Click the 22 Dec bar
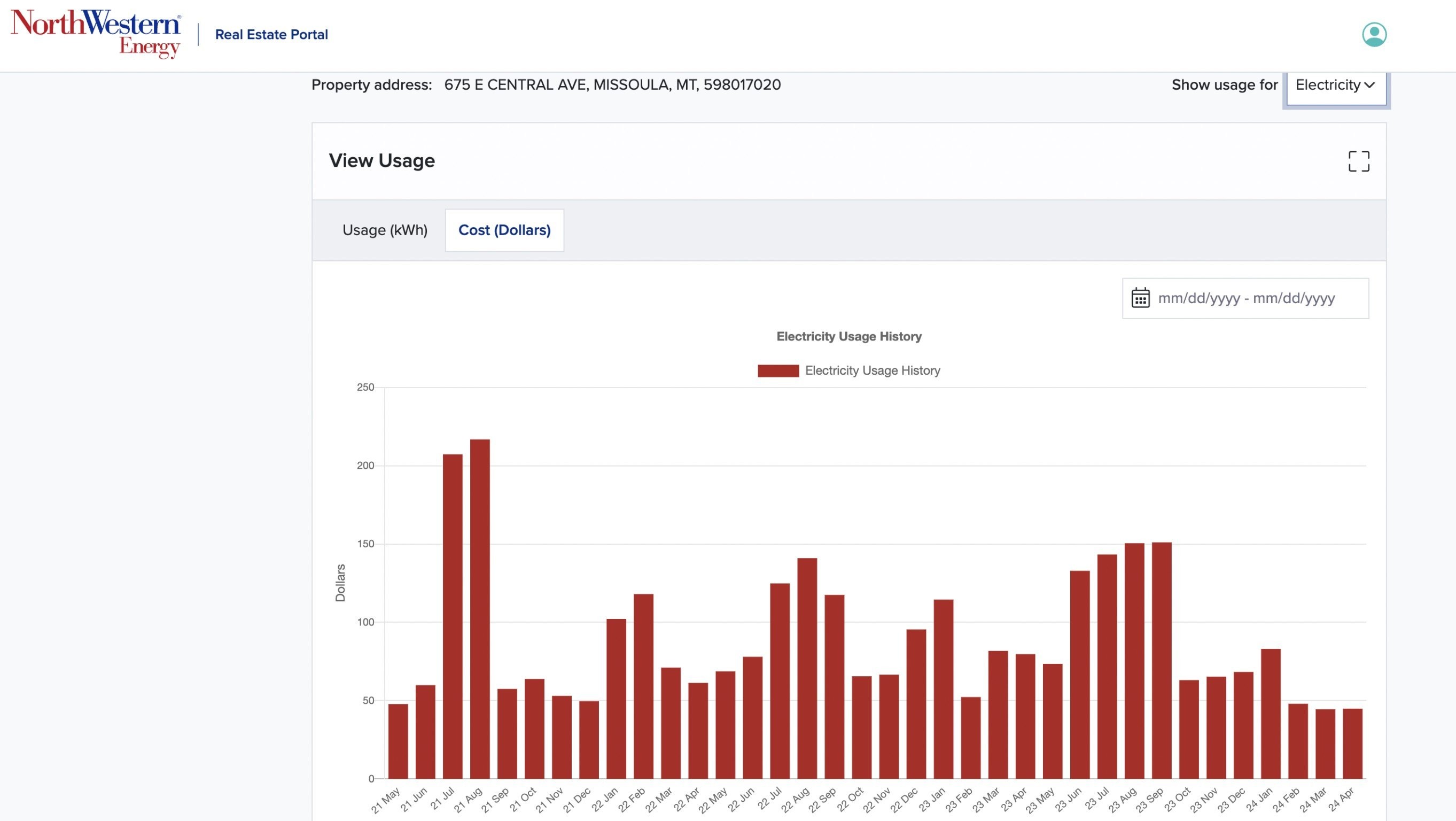 pyautogui.click(x=916, y=704)
